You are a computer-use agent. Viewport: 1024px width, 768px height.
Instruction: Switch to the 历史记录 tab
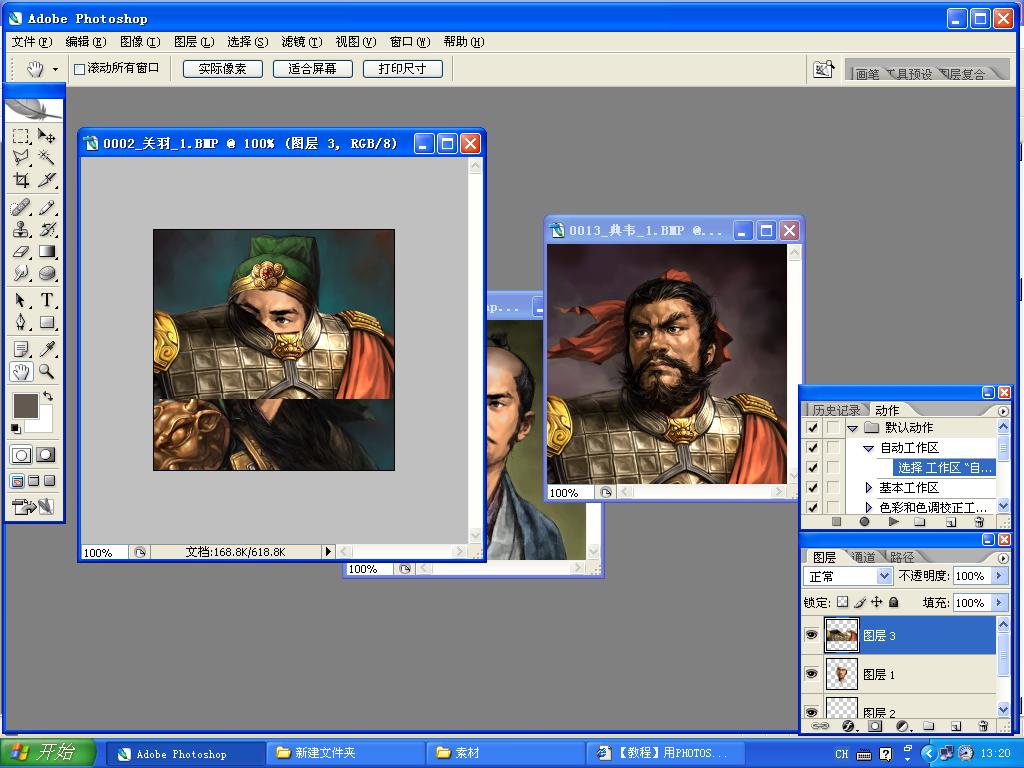point(836,410)
